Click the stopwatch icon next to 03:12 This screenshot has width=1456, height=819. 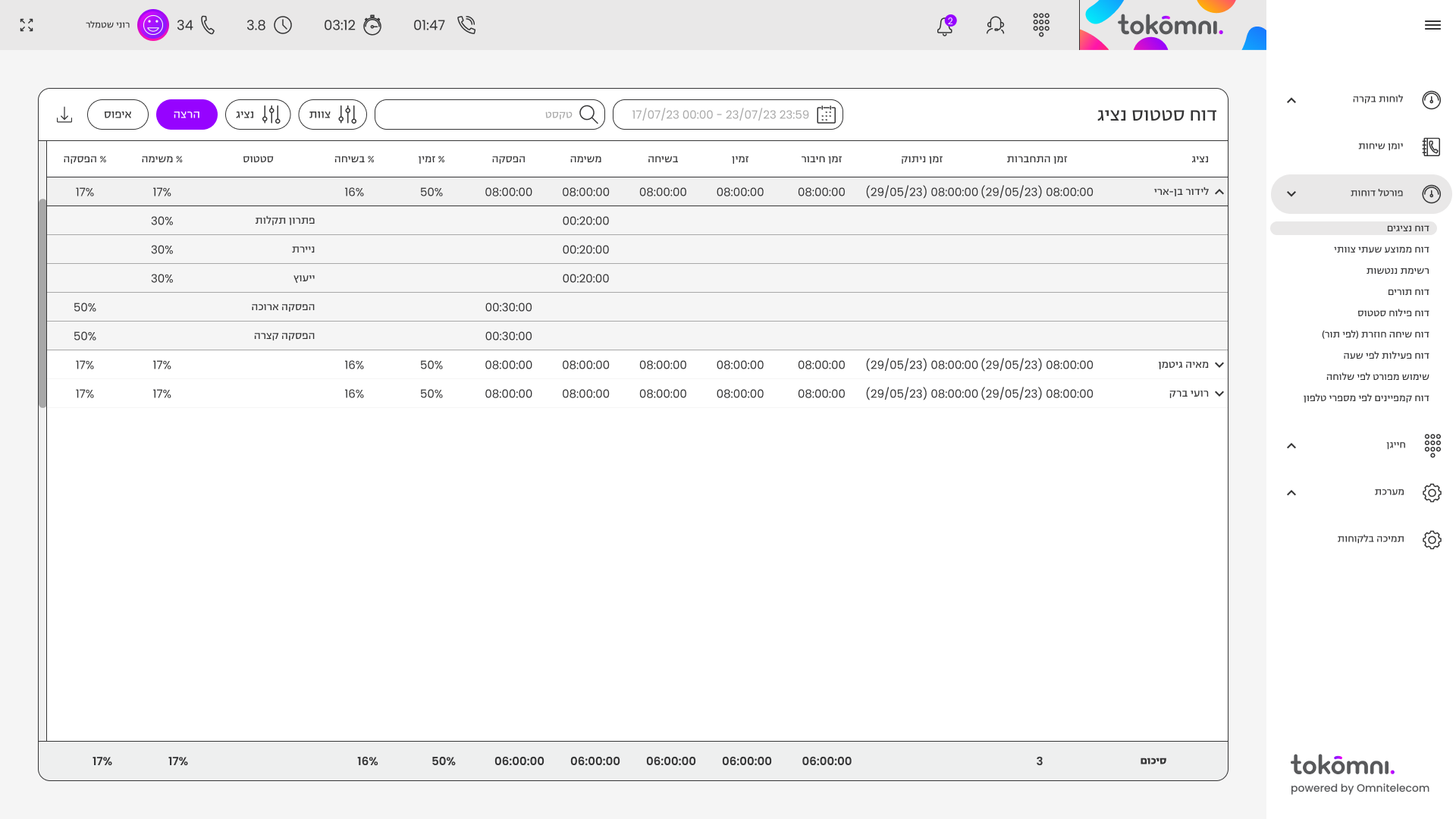372,25
